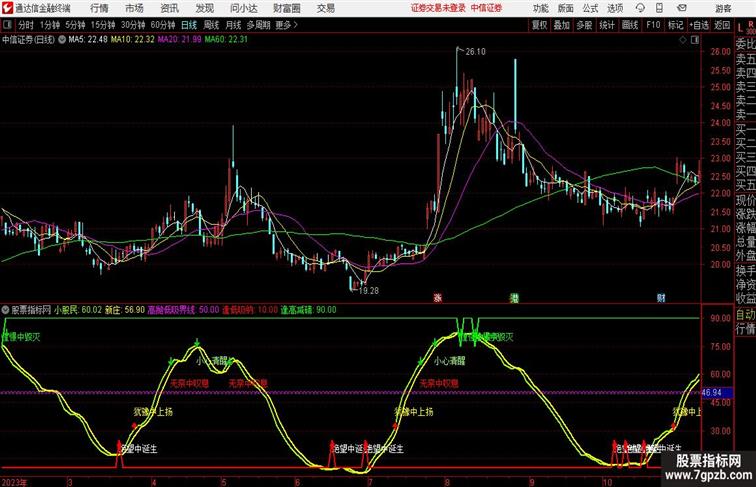Switch to the 60分钟 period tab
This screenshot has height=487, width=756.
(x=163, y=25)
